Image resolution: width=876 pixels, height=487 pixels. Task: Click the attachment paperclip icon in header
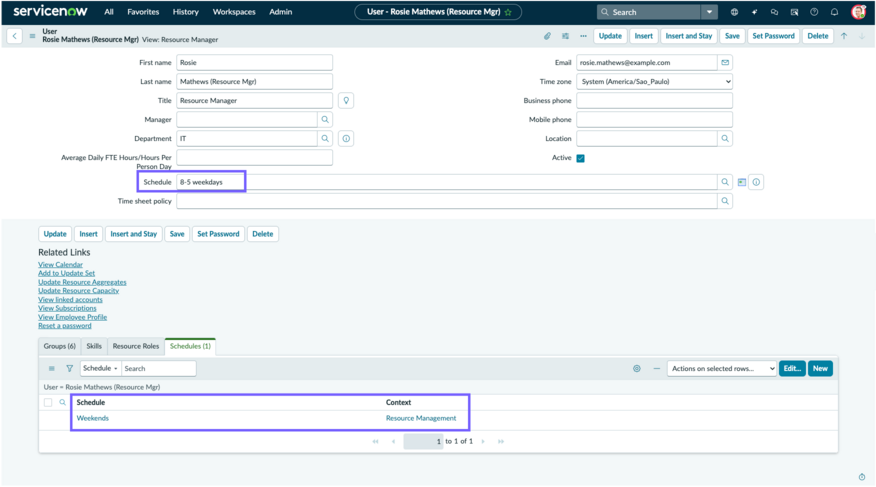point(547,36)
